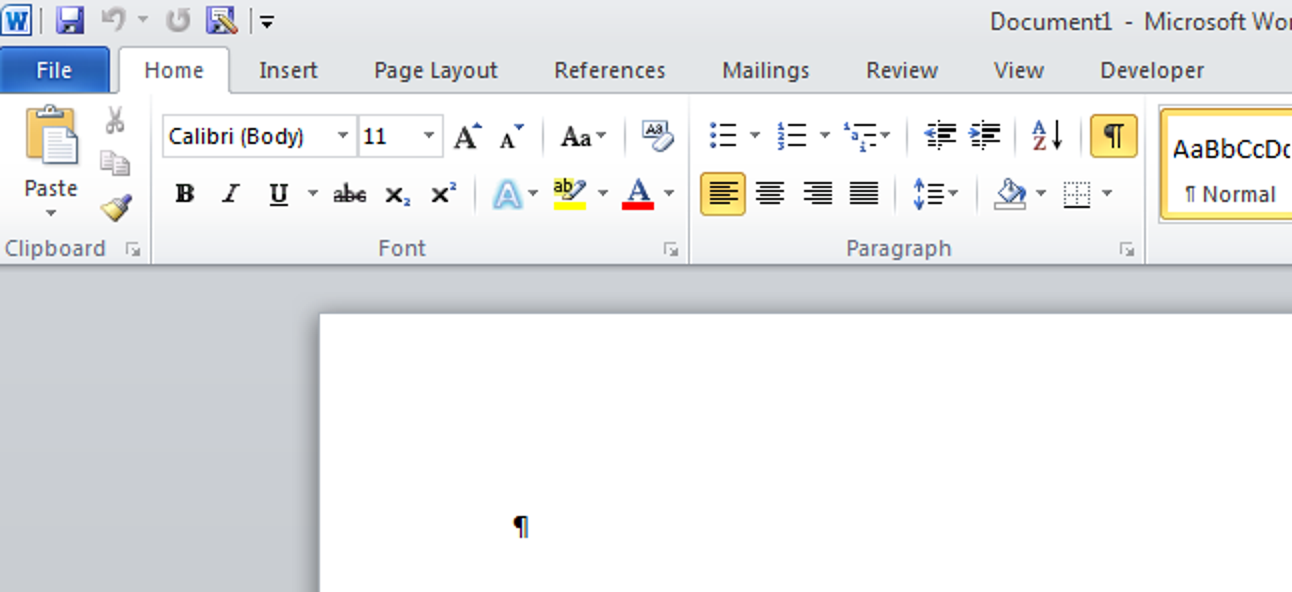Expand the font color dropdown arrow
Viewport: 1292px width, 592px height.
(669, 194)
